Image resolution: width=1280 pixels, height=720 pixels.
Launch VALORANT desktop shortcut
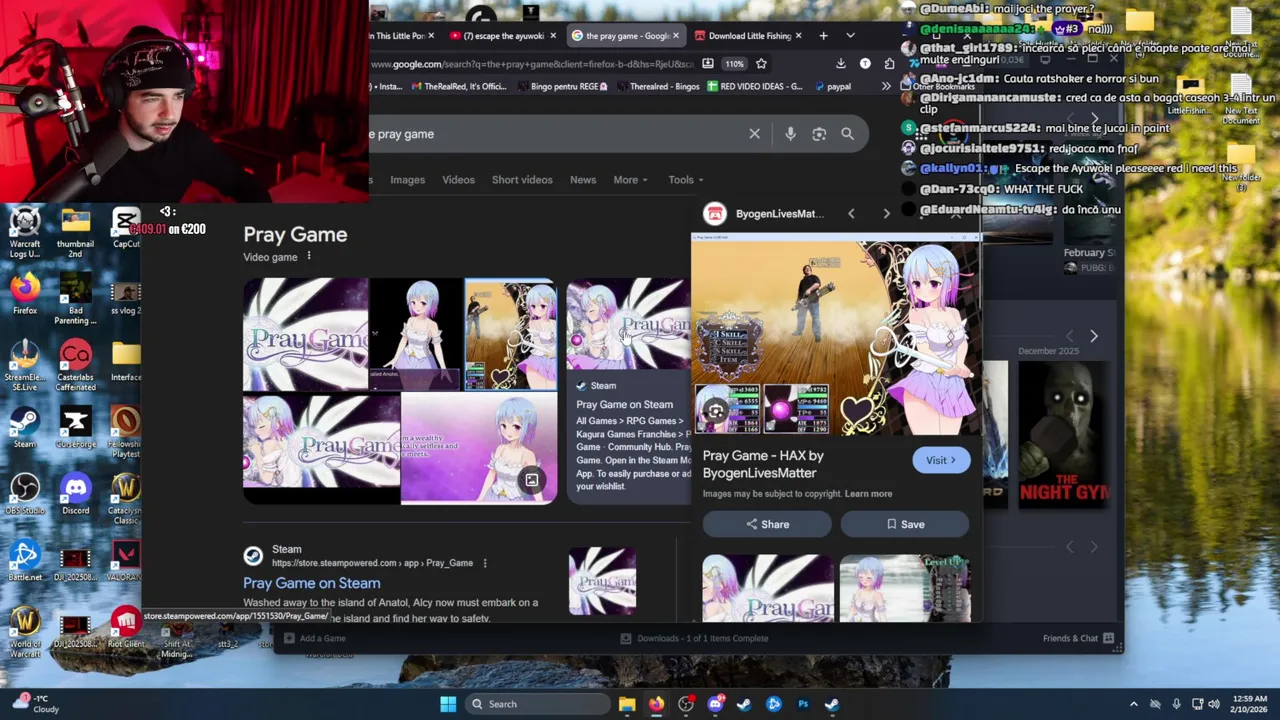point(125,561)
